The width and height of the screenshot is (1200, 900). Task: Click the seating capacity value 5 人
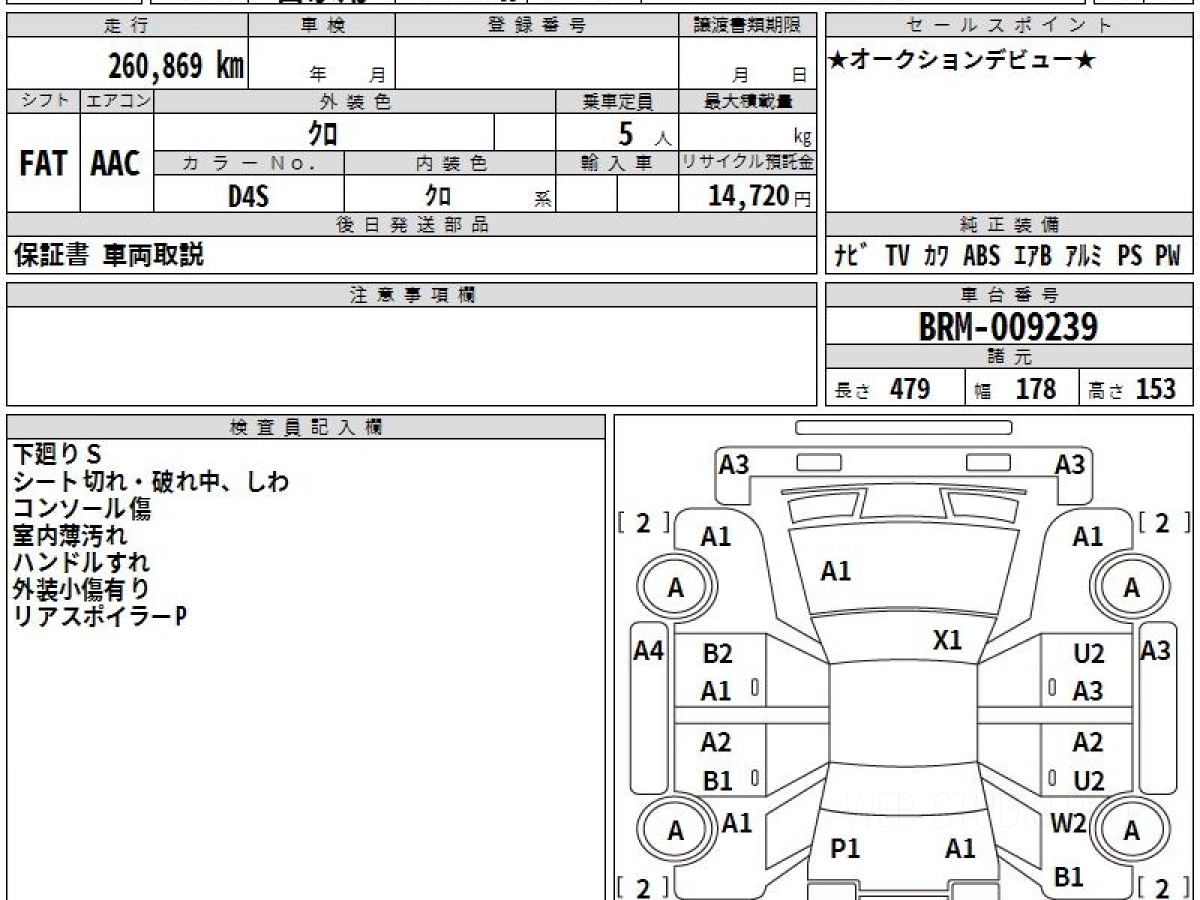point(644,133)
